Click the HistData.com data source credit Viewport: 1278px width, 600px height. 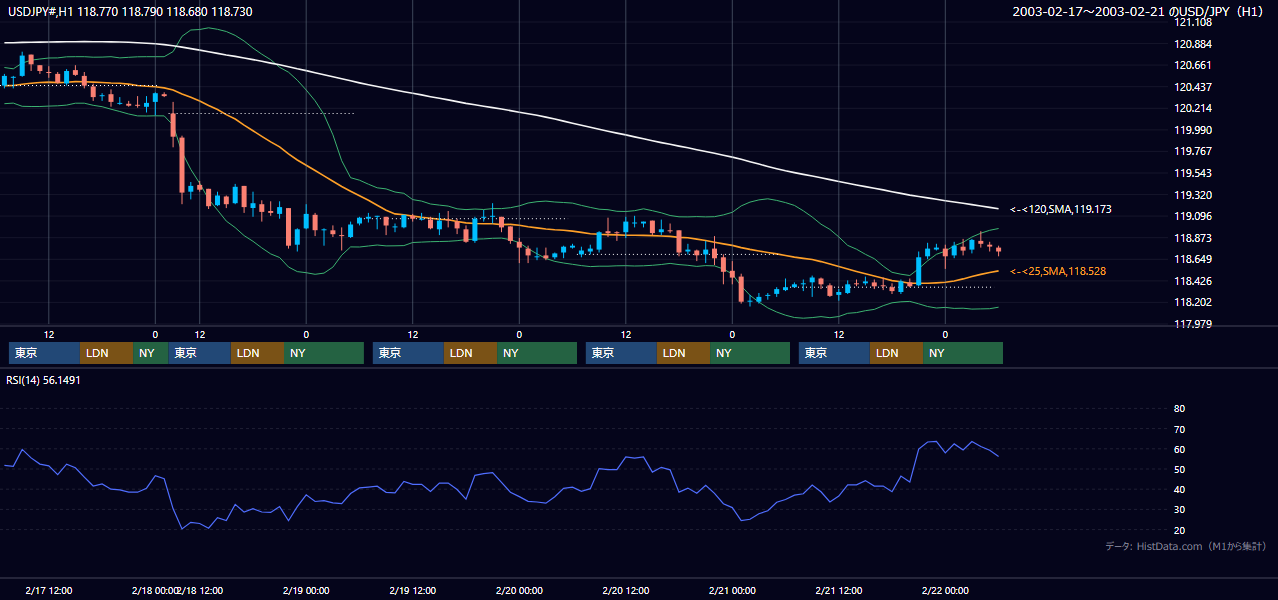pos(1186,546)
